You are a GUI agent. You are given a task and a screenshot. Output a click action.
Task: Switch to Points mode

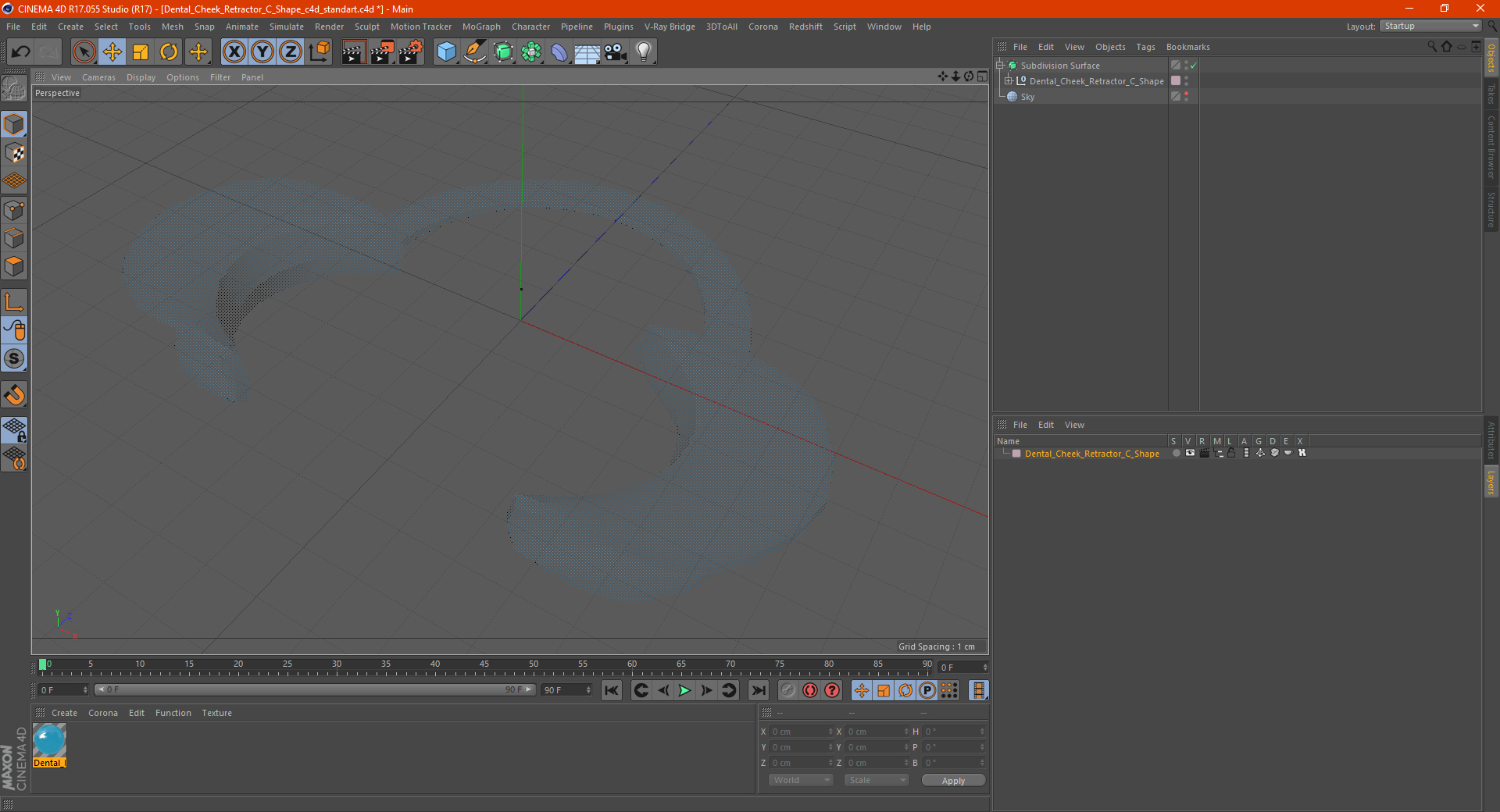tap(14, 210)
